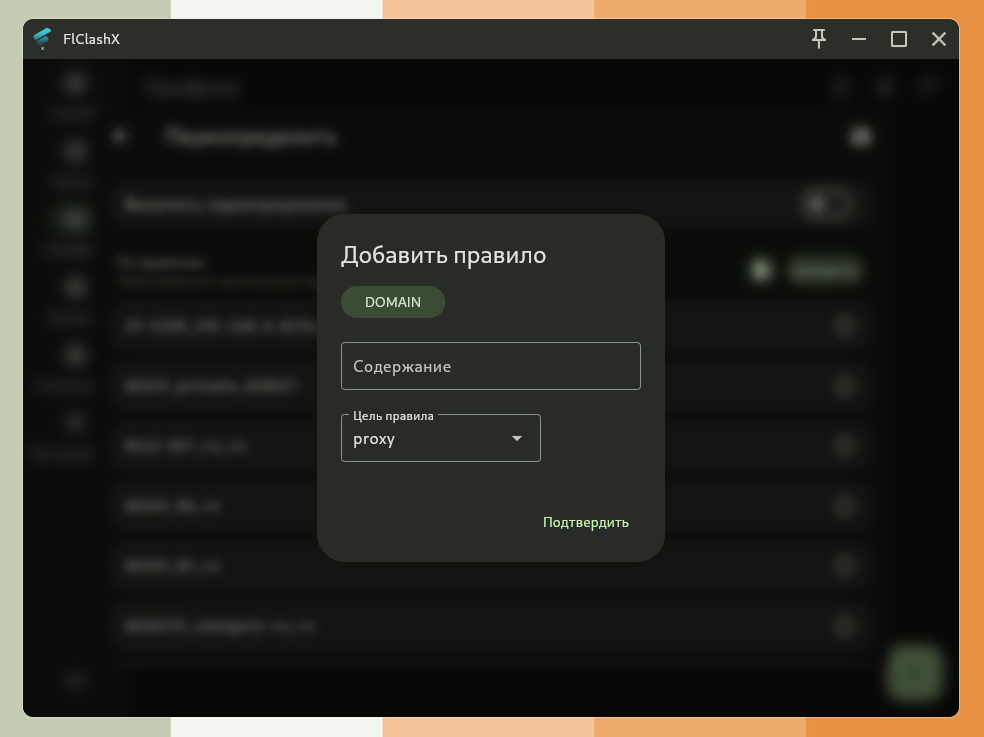Viewport: 984px width, 737px height.
Task: Focus the Содержание text field
Action: 490,366
